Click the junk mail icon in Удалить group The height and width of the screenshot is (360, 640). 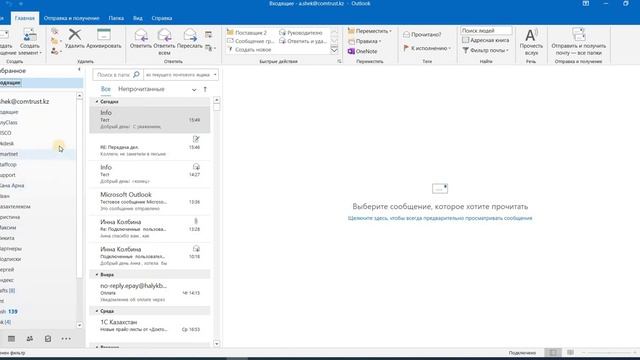click(x=55, y=51)
